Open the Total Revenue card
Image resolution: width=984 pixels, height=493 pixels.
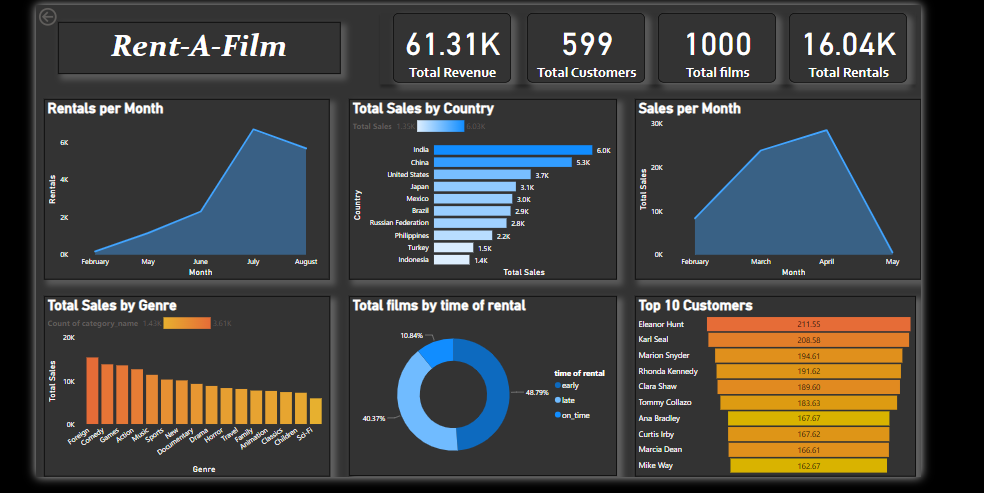[x=452, y=49]
